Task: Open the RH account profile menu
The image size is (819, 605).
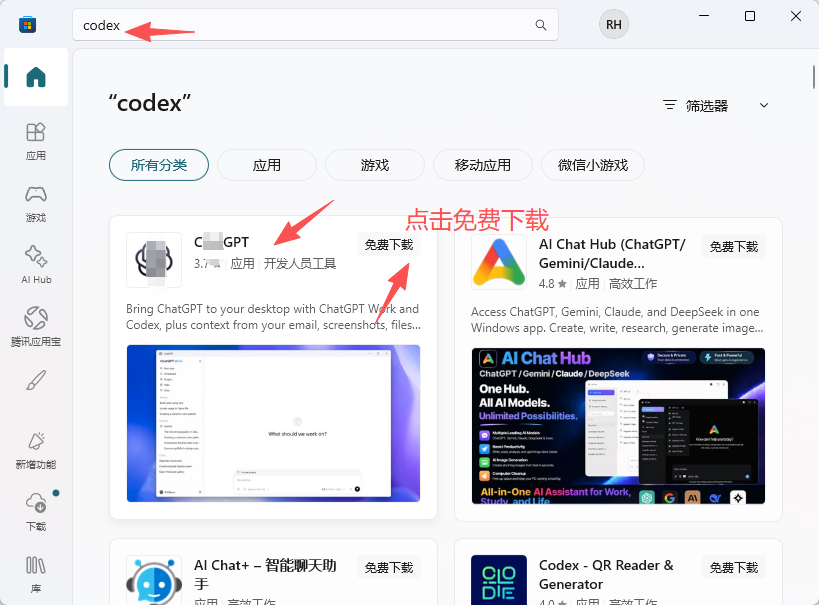Action: (x=614, y=25)
